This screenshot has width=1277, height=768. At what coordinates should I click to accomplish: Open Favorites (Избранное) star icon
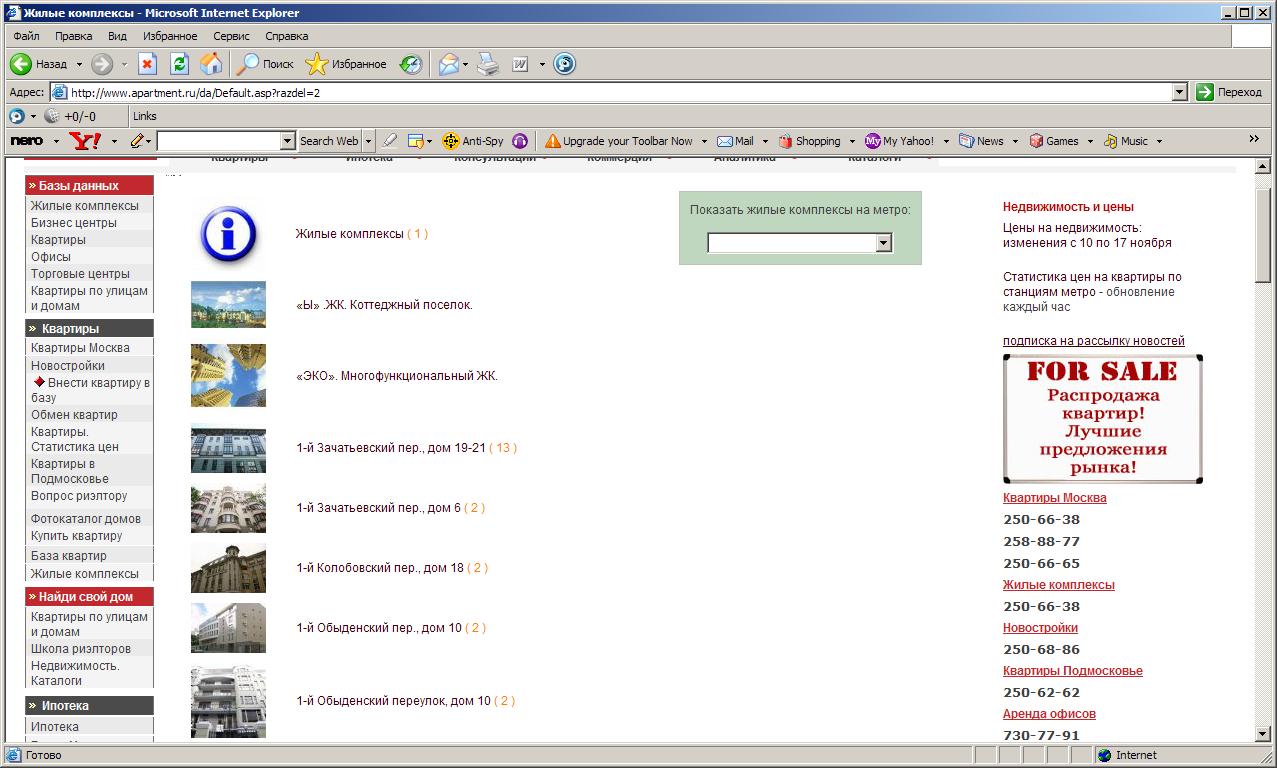point(317,64)
